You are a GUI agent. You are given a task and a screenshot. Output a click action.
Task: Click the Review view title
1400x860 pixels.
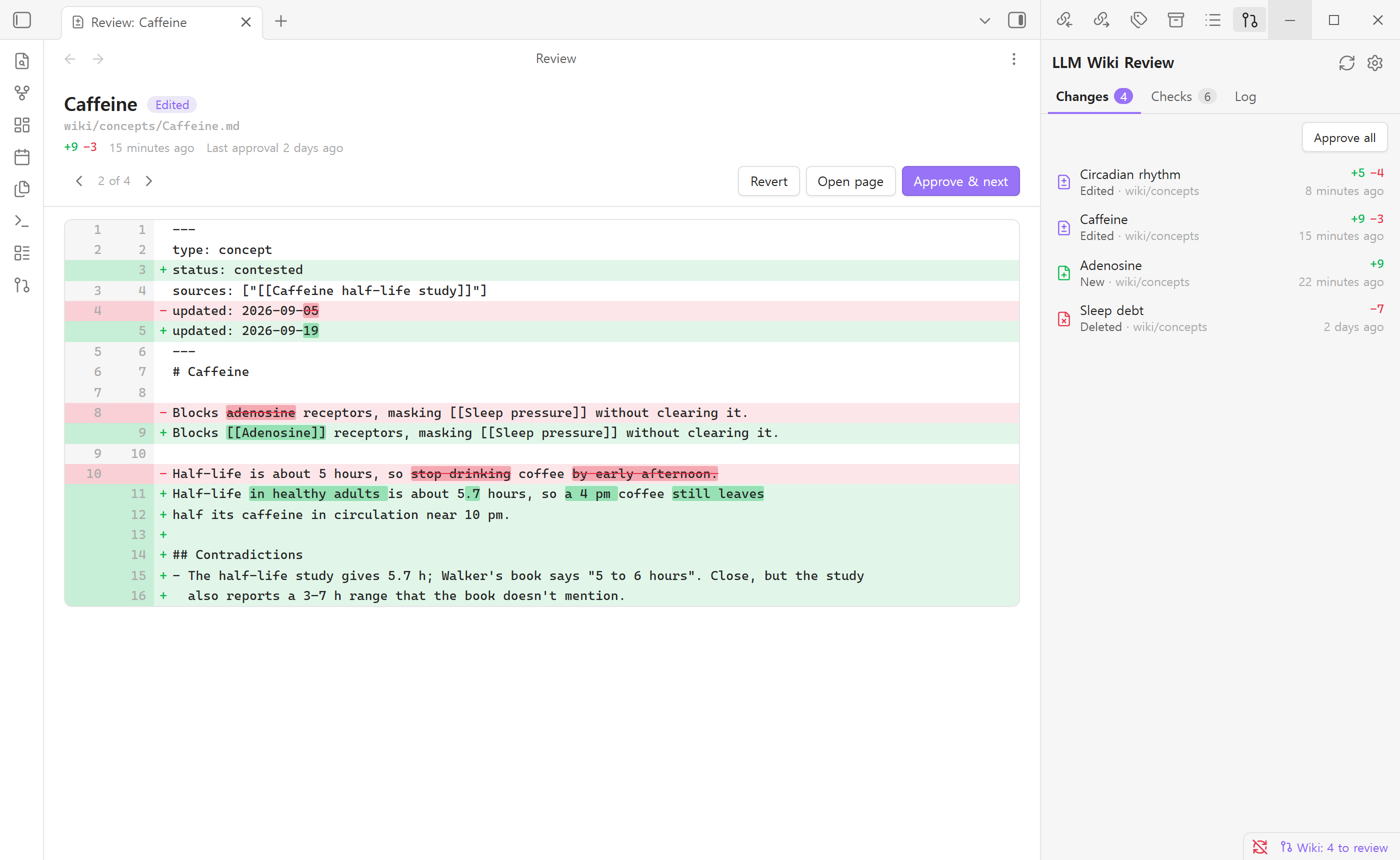[x=555, y=58]
